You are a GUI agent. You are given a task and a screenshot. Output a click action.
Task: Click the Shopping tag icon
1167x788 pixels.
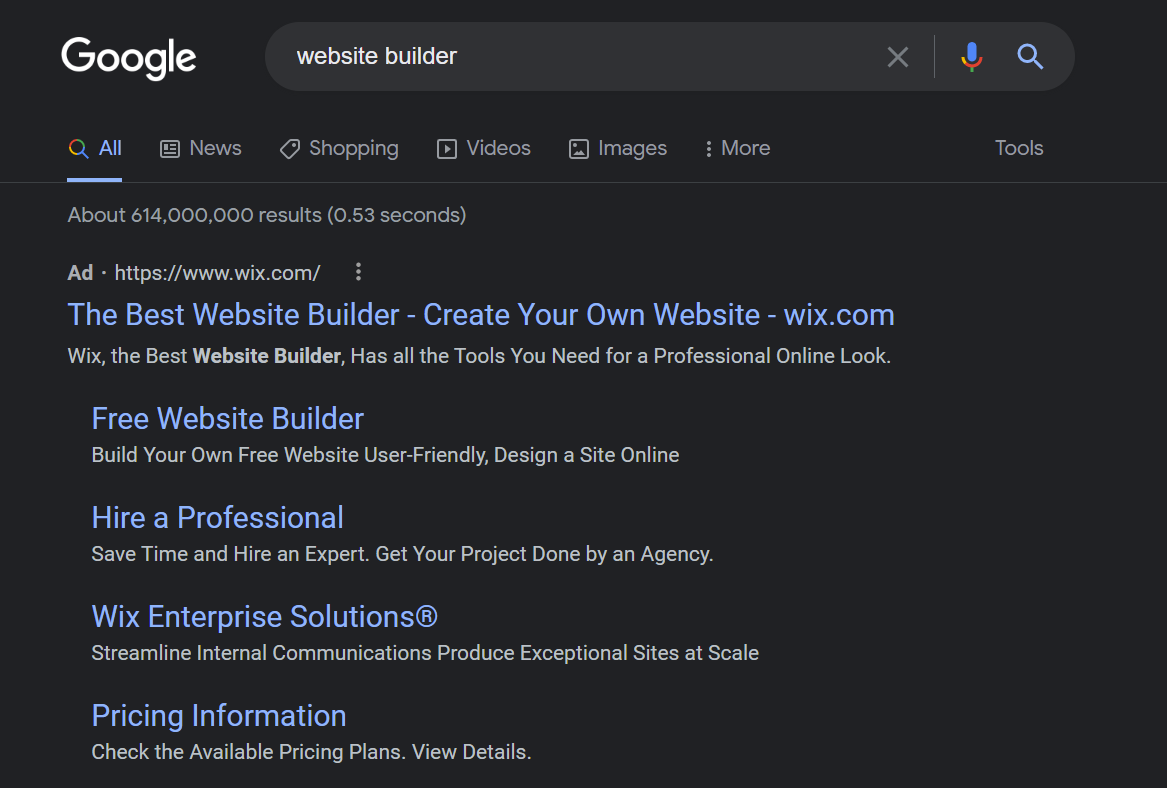tap(290, 149)
